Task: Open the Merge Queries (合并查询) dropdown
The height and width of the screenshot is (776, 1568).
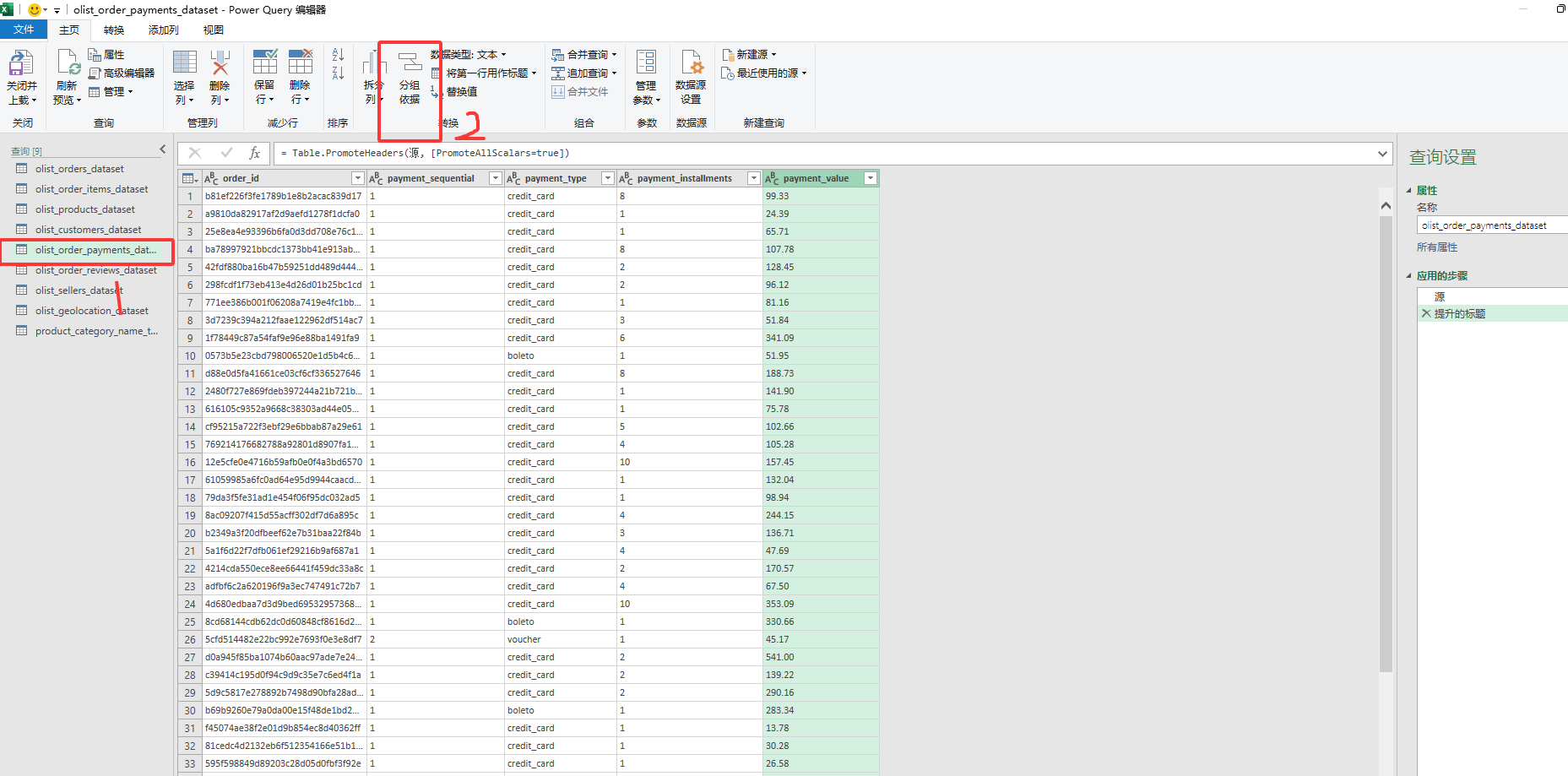Action: click(x=584, y=55)
